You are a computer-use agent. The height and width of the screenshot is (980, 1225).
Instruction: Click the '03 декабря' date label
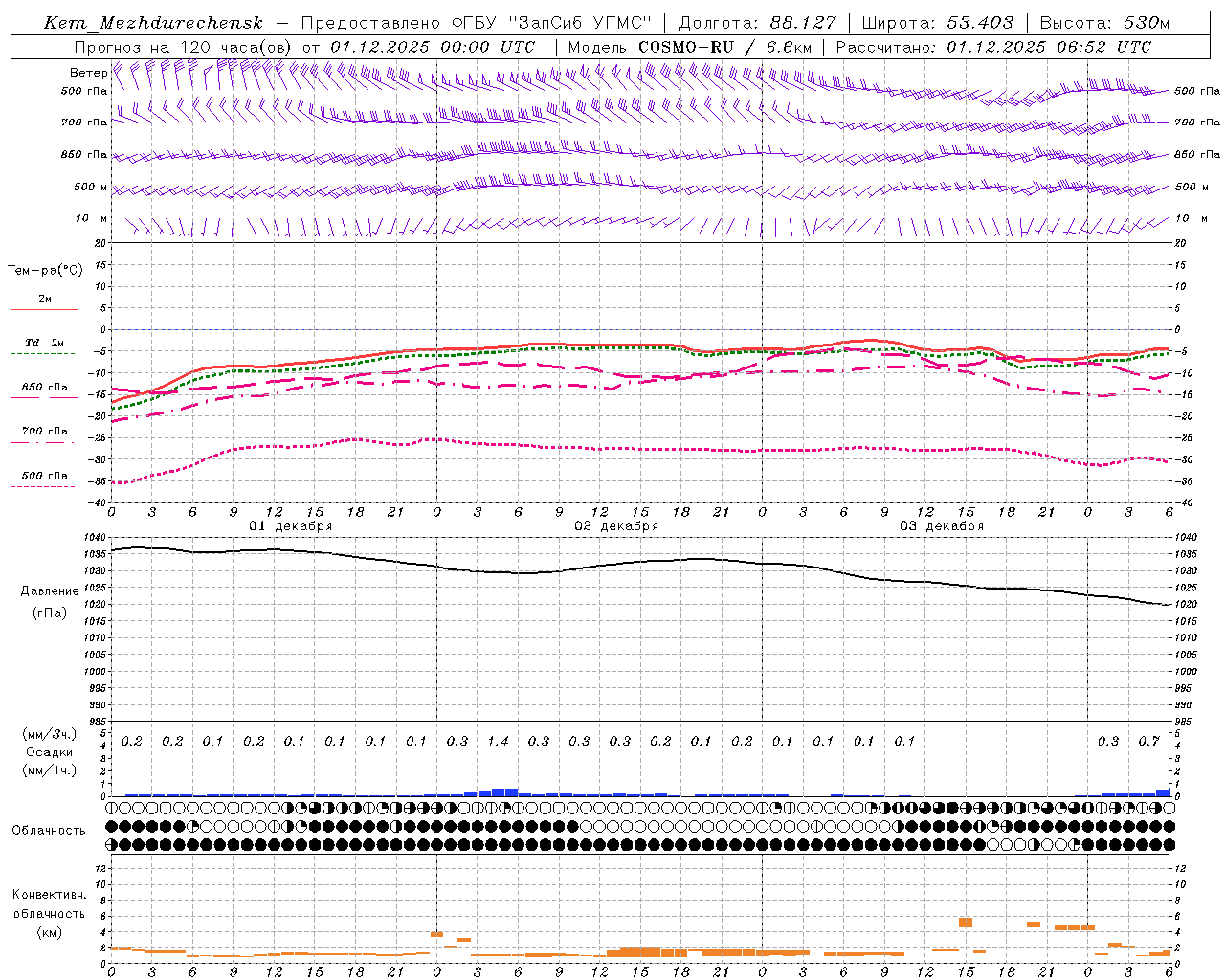click(942, 526)
